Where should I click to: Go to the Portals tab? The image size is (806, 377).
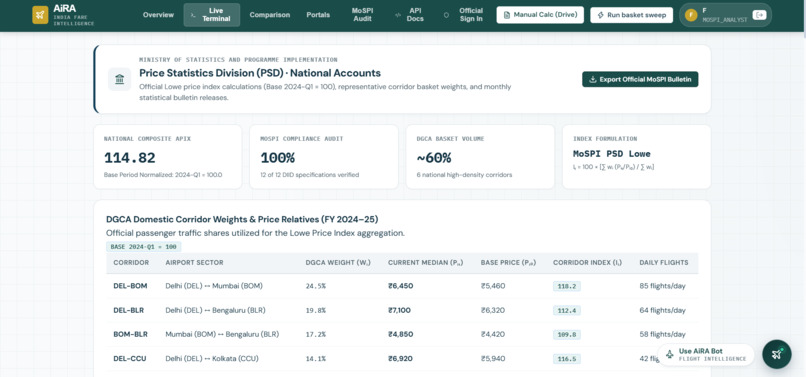(318, 15)
